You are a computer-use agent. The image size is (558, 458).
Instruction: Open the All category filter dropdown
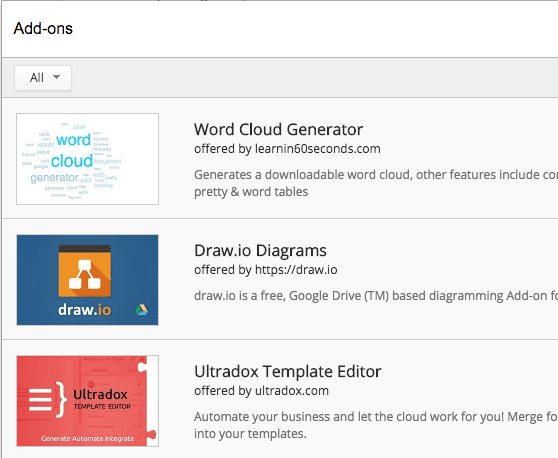click(x=43, y=78)
